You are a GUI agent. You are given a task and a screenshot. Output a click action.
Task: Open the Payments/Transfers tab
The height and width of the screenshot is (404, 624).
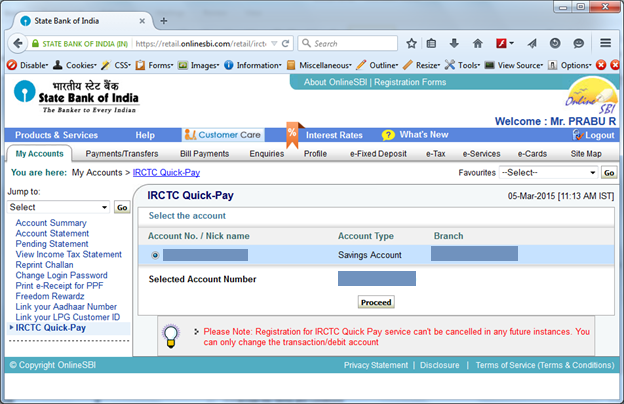(x=122, y=154)
